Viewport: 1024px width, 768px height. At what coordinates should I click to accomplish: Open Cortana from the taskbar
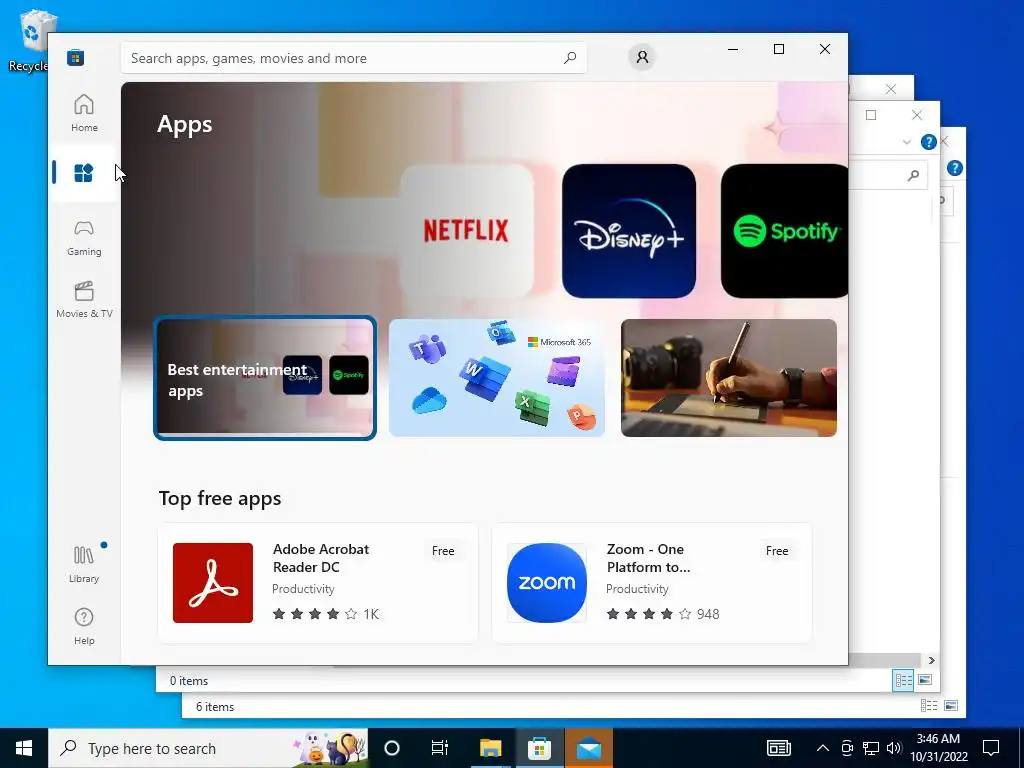pos(392,748)
